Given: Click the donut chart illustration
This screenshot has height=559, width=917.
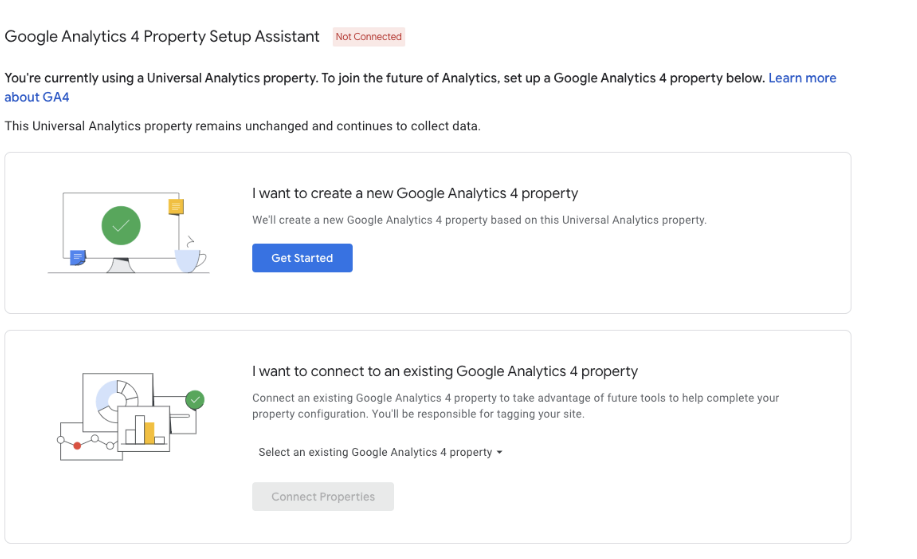Looking at the screenshot, I should (x=117, y=401).
